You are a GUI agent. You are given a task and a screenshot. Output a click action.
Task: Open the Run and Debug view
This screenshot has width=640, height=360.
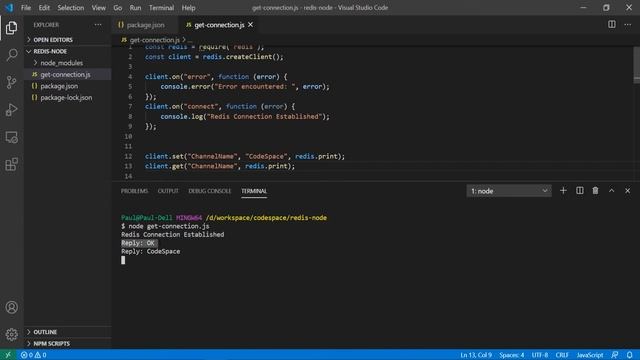pyautogui.click(x=11, y=110)
